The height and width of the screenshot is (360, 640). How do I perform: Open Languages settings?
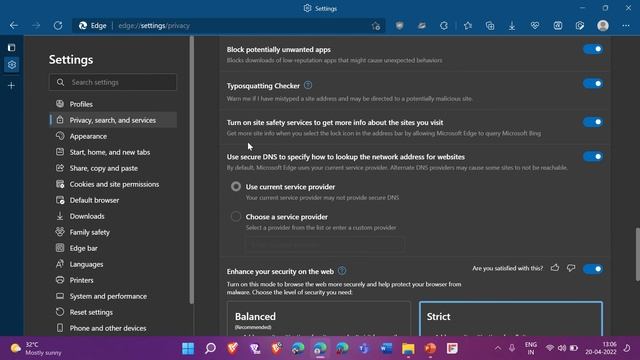(x=113, y=264)
